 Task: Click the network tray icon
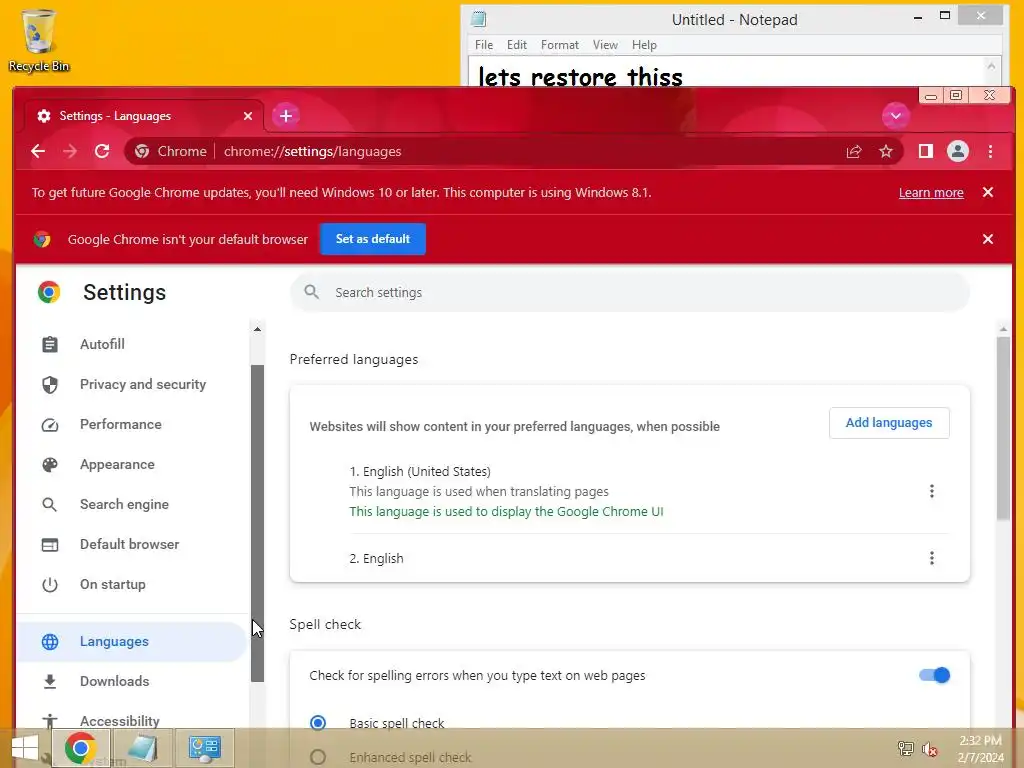tap(905, 749)
